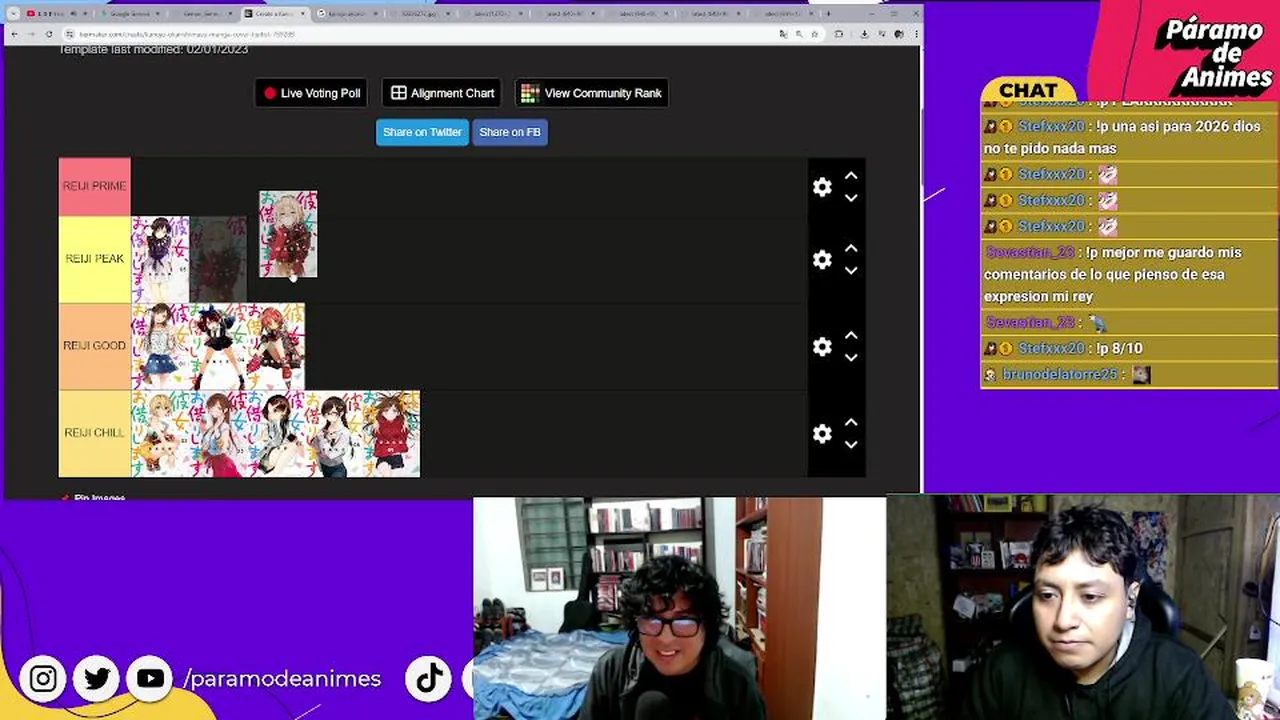Bookmark this page with star icon
This screenshot has height=720, width=1280.
814,34
